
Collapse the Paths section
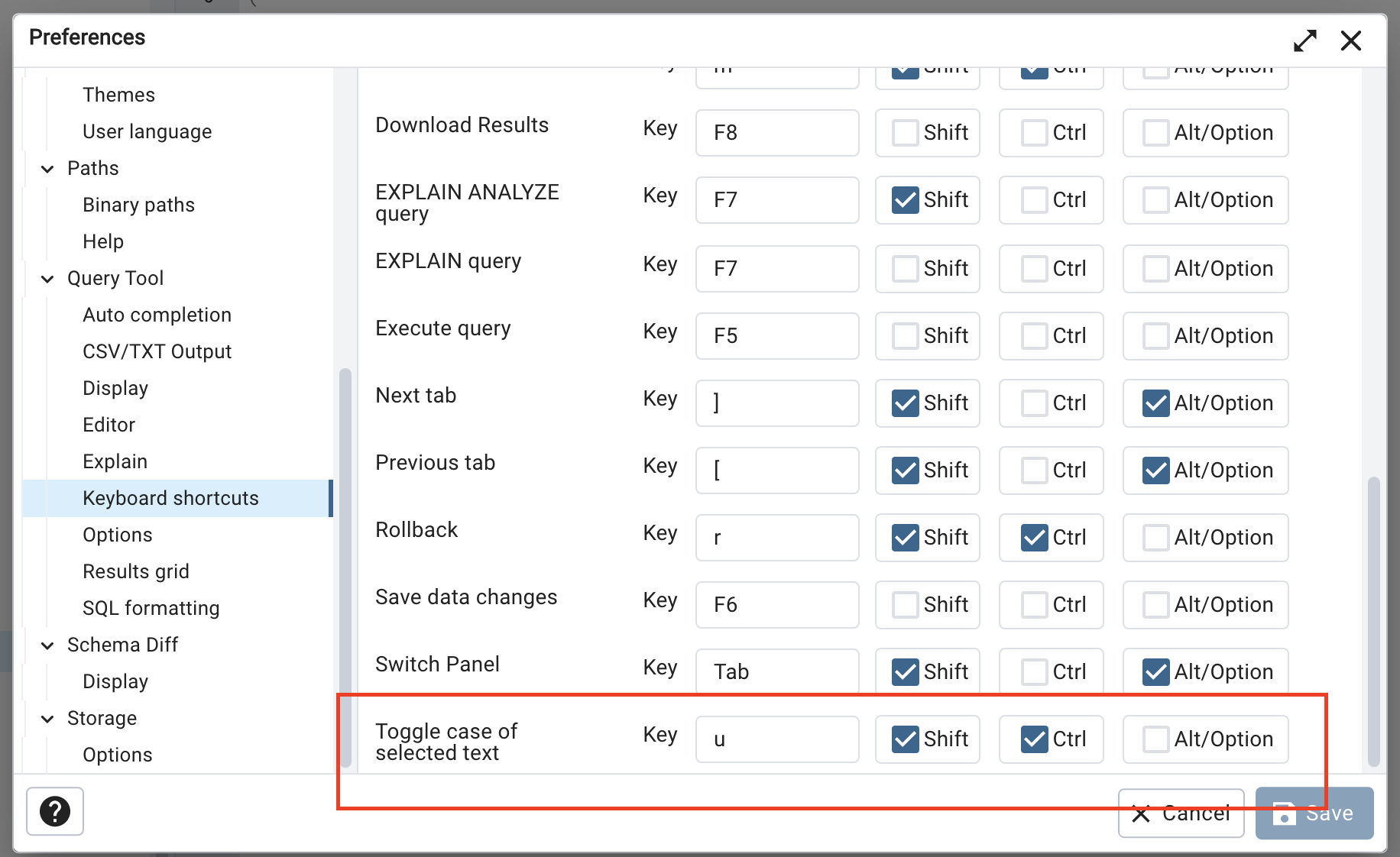pos(47,168)
